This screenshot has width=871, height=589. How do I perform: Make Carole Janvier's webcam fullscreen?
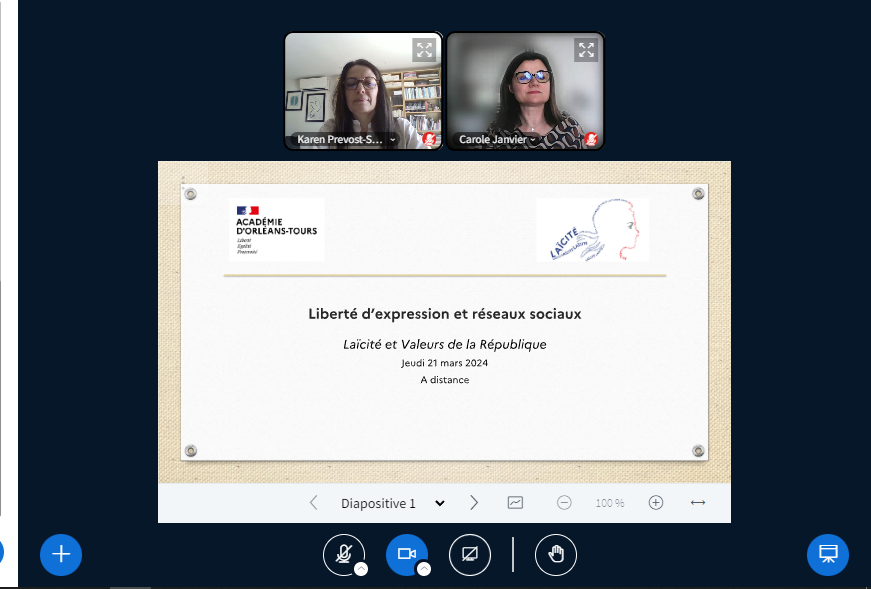tap(587, 48)
